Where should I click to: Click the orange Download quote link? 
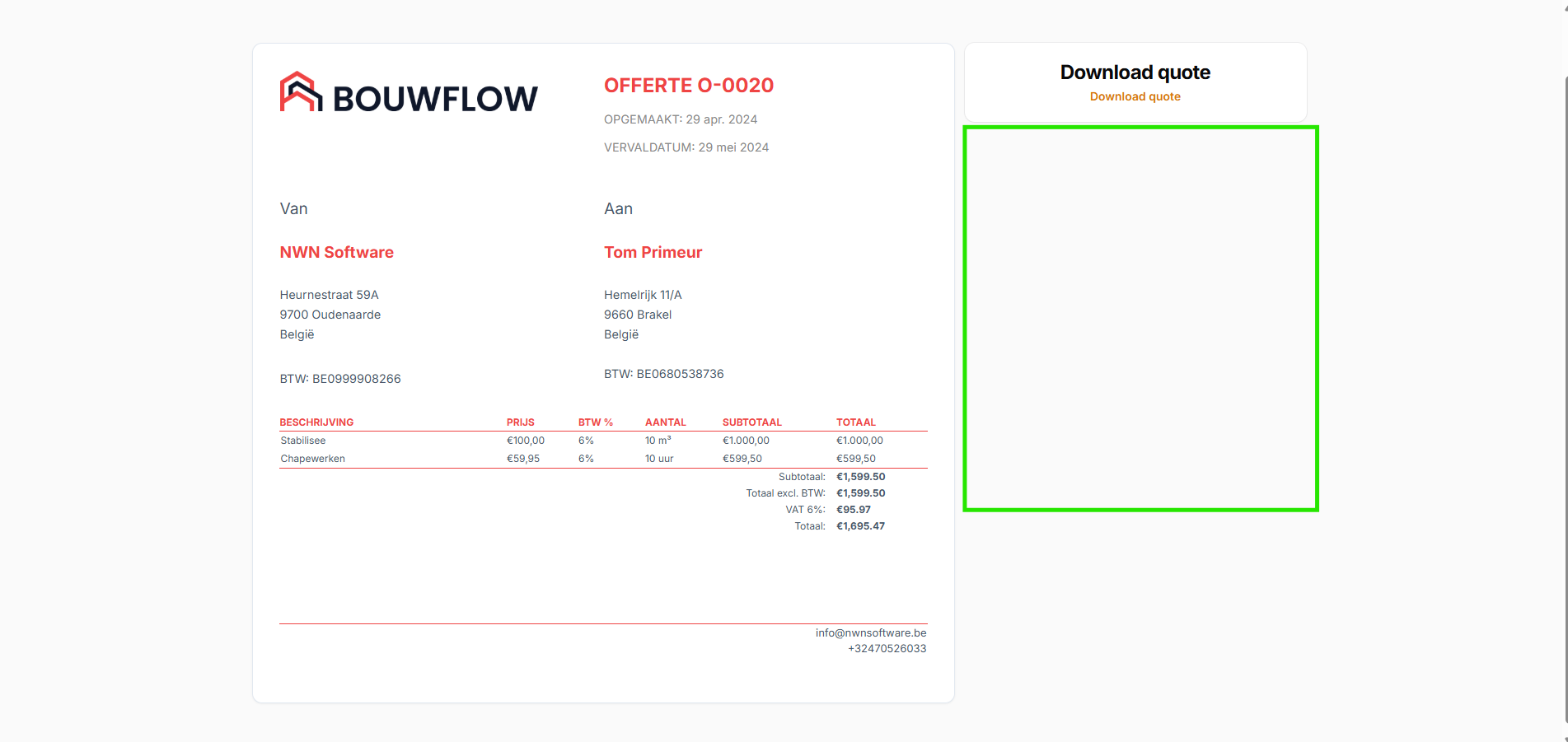(x=1135, y=96)
